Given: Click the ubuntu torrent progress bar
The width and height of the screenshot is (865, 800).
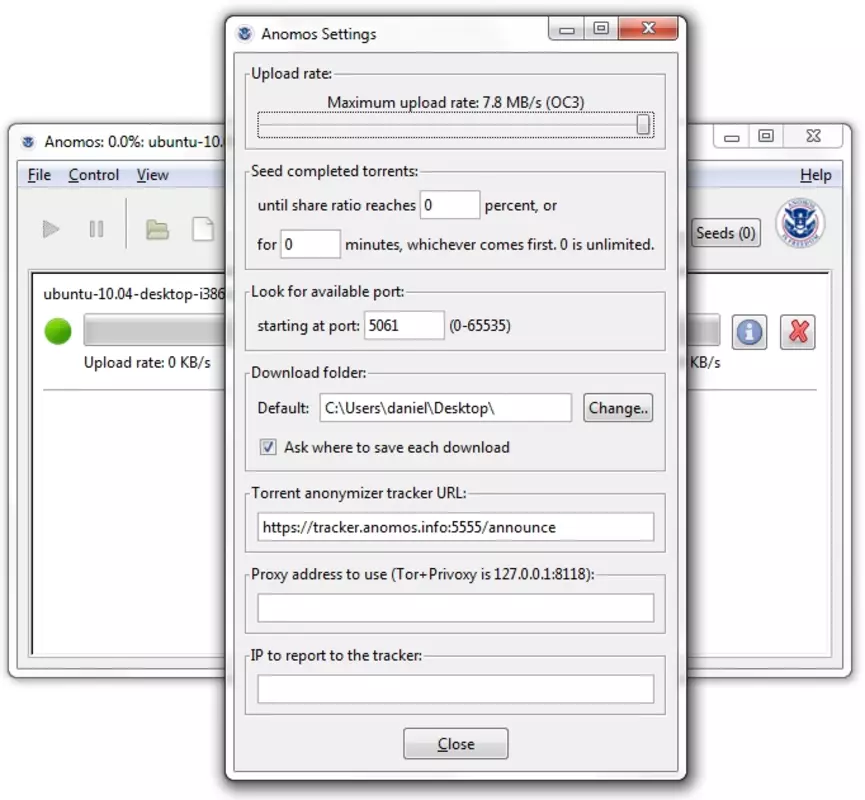Looking at the screenshot, I should pyautogui.click(x=154, y=331).
